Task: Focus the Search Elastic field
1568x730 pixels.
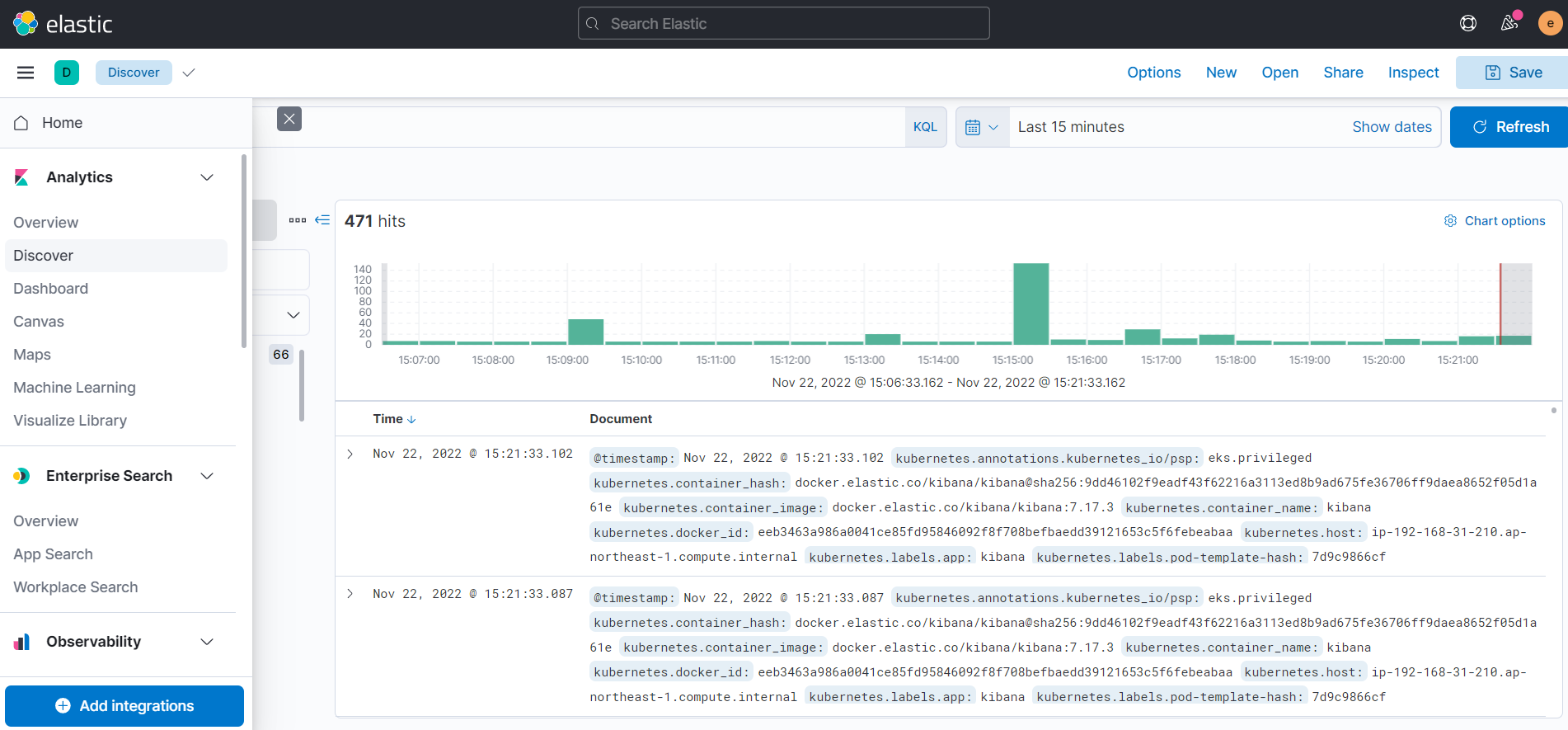Action: click(x=783, y=23)
